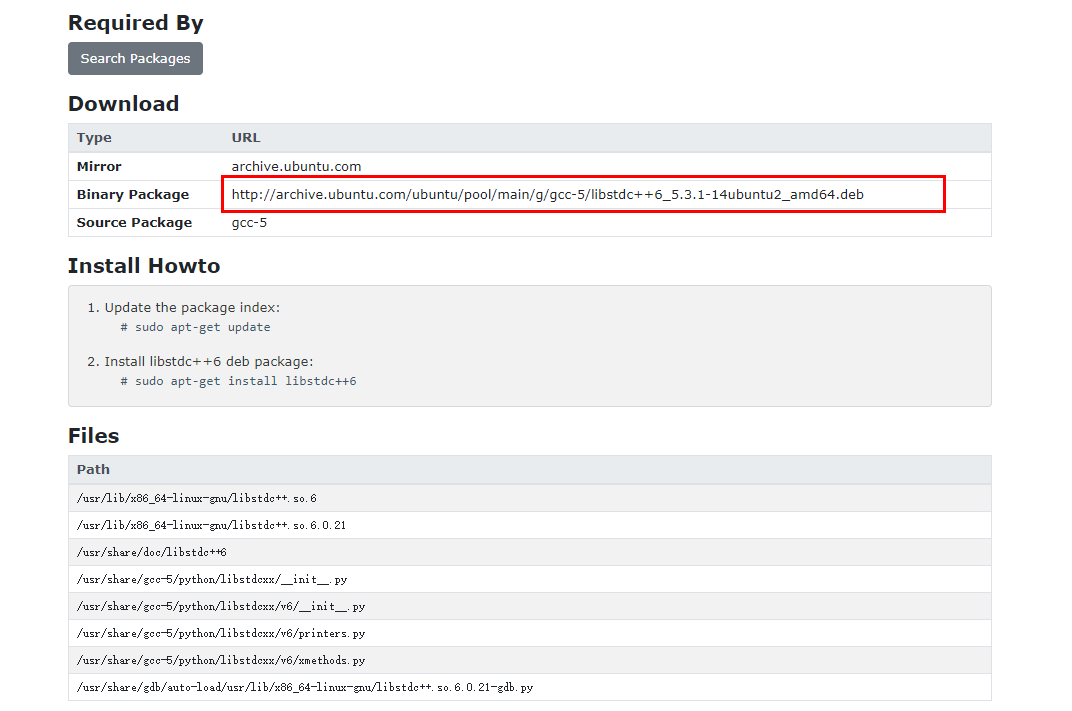The width and height of the screenshot is (1072, 711).
Task: Select the libstdc++.so.6.0.21 file path row
Action: coord(530,526)
